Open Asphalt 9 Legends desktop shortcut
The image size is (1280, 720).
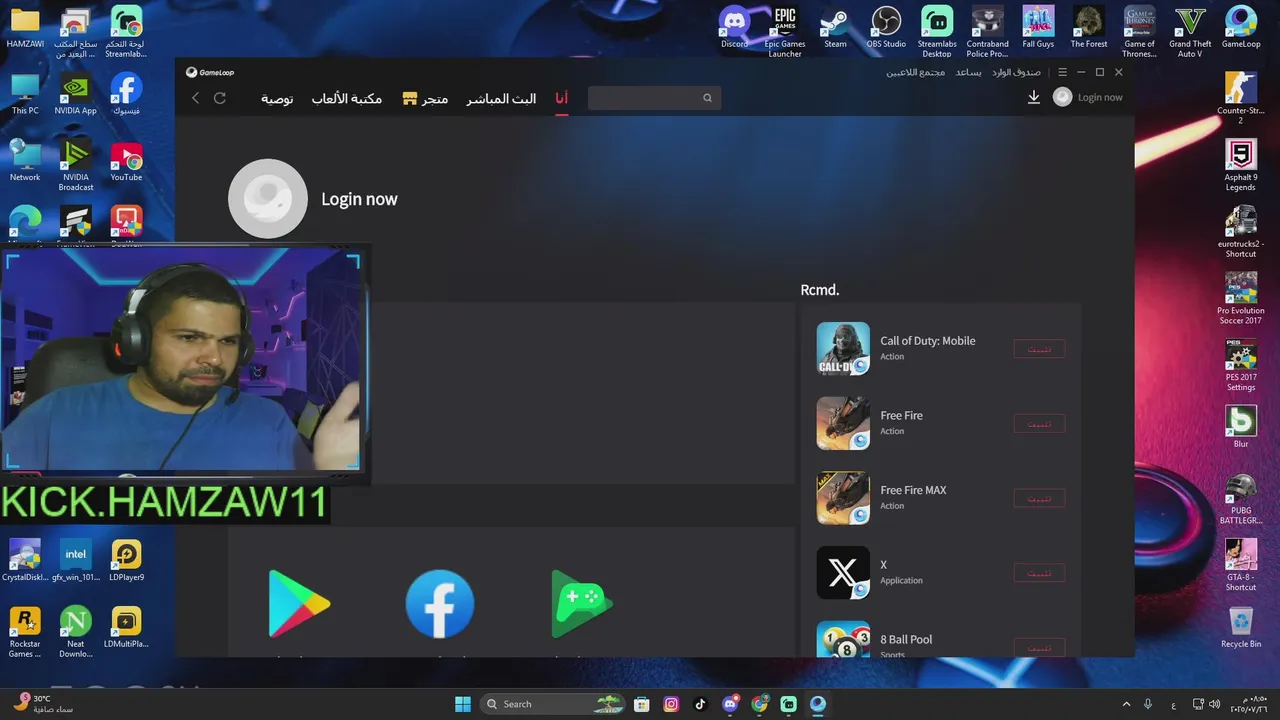point(1241,165)
